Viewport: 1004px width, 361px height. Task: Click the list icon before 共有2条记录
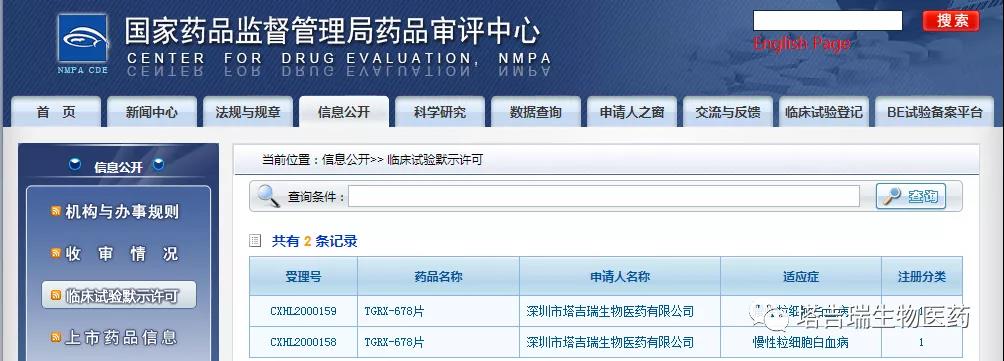[255, 241]
